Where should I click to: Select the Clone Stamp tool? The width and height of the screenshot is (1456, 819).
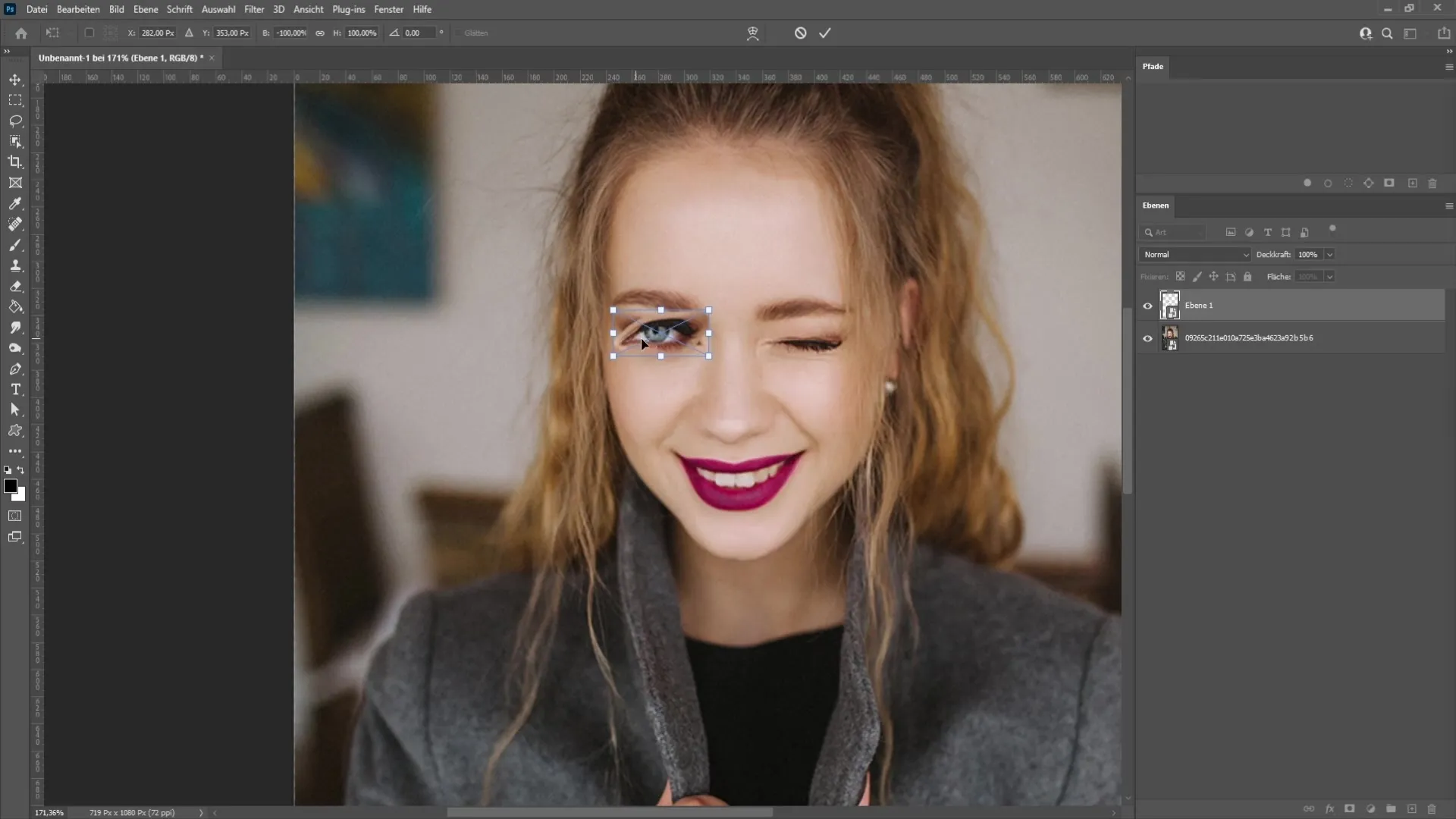tap(15, 265)
